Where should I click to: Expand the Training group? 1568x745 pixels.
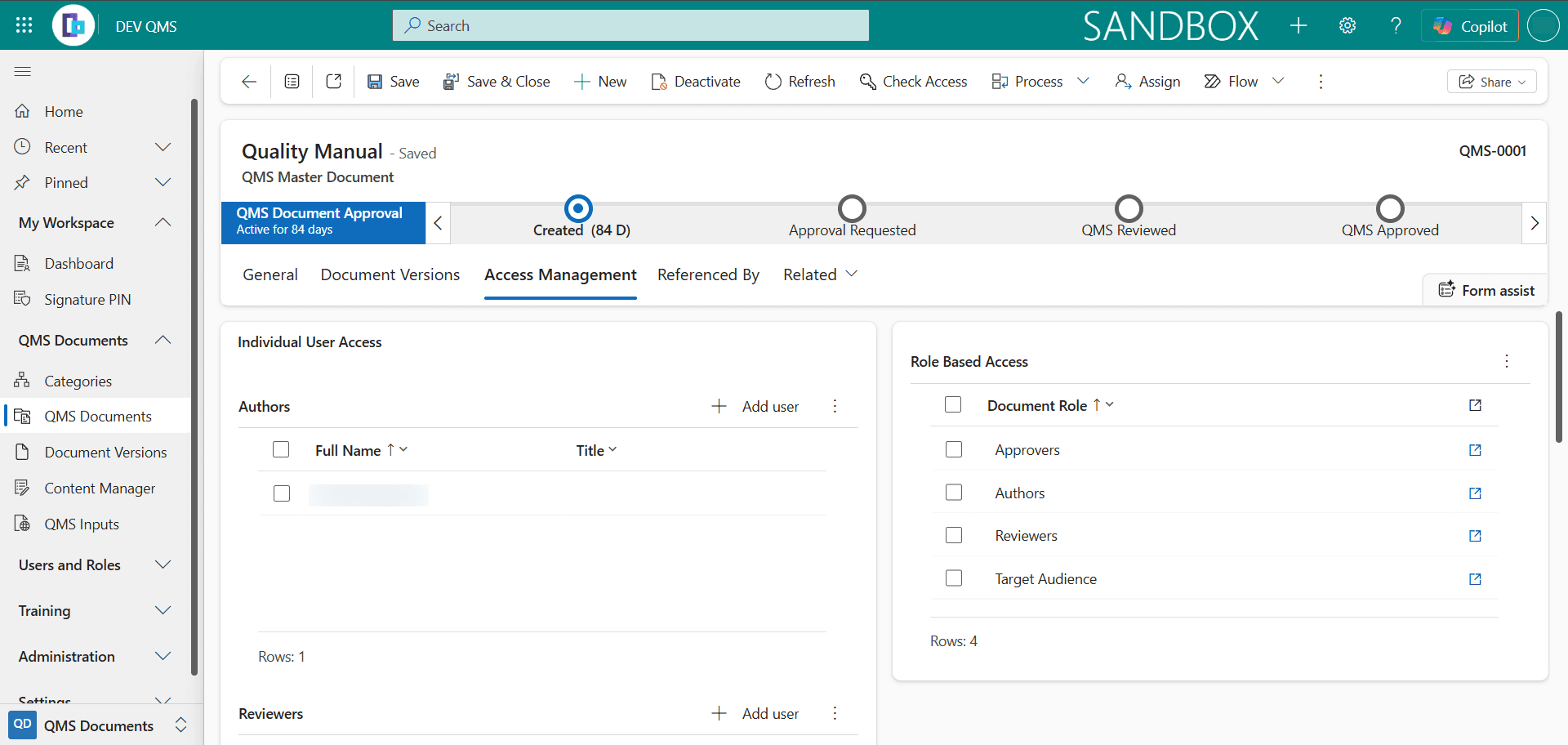163,610
